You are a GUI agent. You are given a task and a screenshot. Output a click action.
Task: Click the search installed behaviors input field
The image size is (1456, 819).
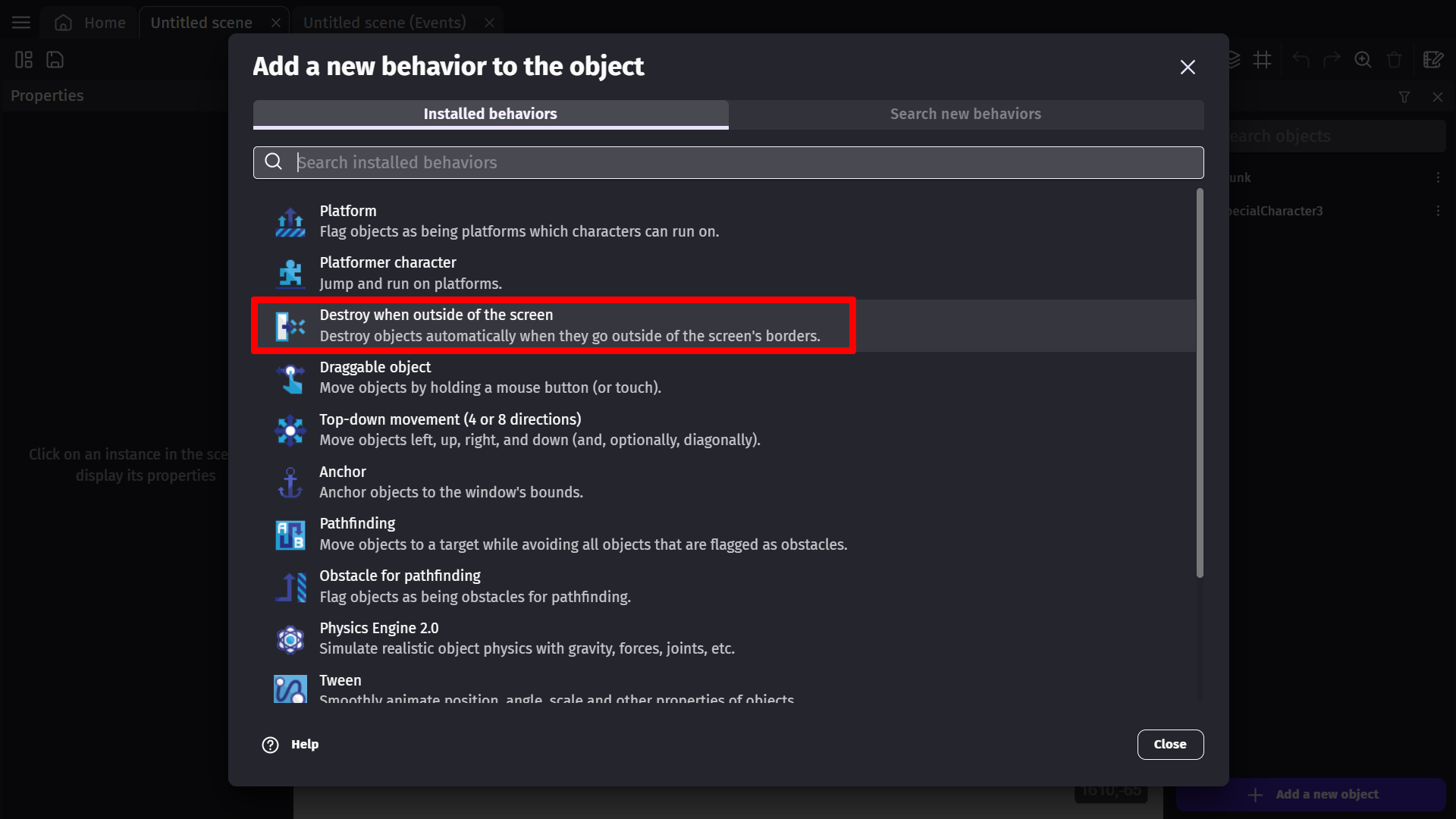[728, 162]
